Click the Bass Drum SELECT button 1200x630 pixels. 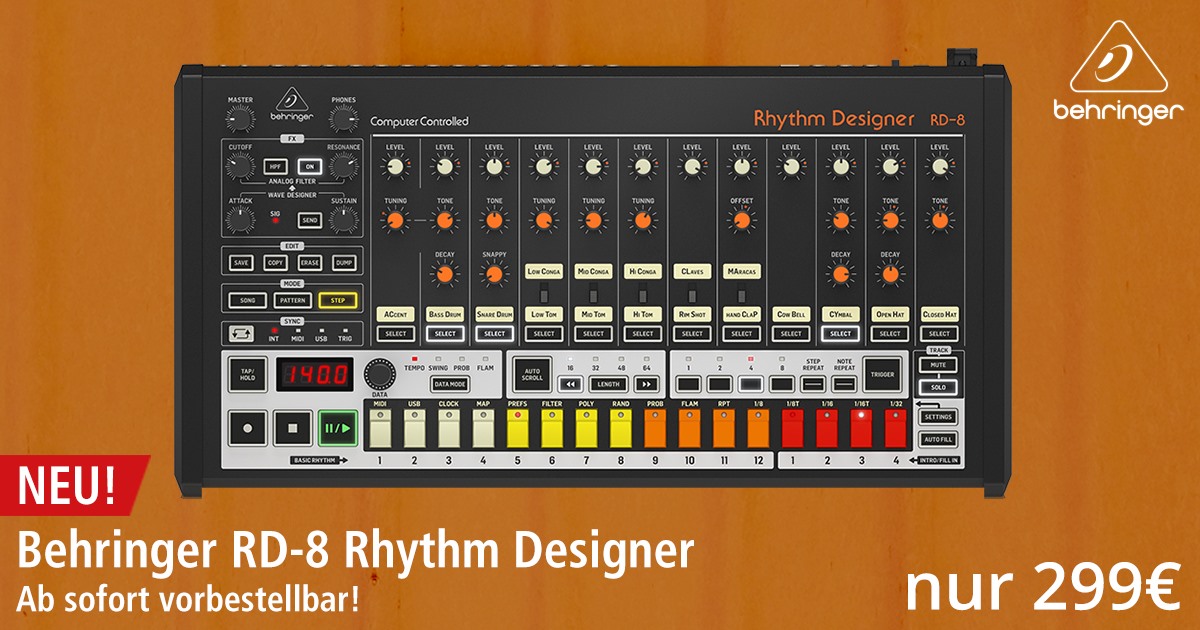tap(444, 333)
